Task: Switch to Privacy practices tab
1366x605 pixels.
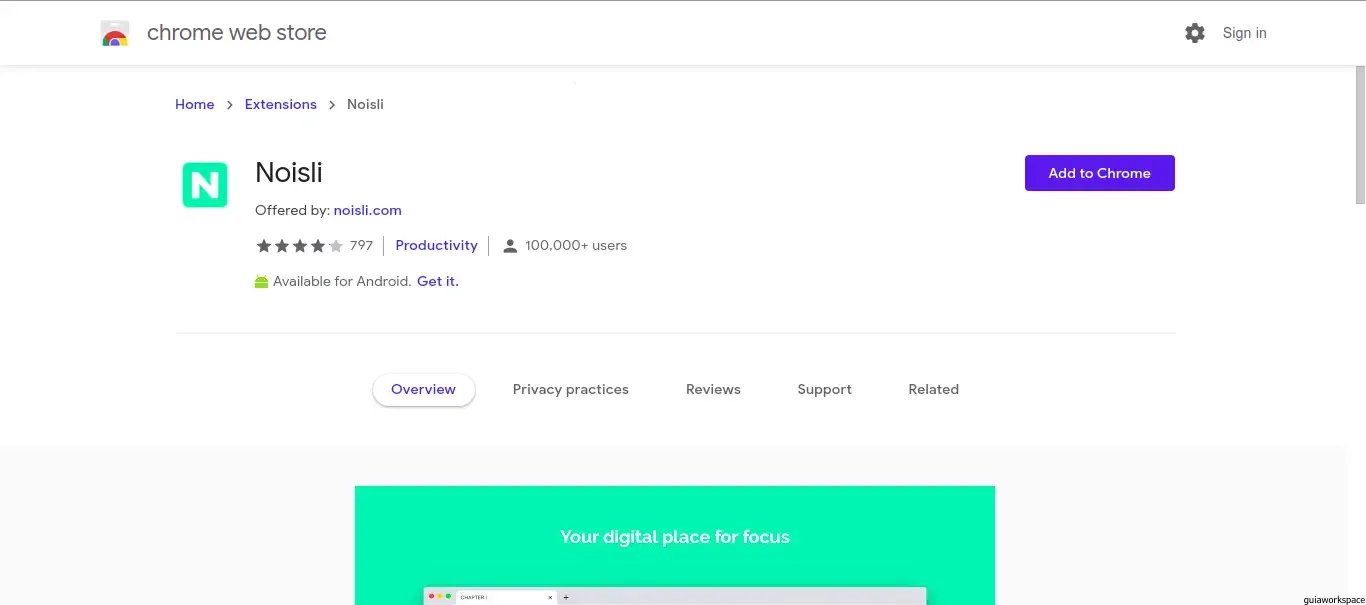Action: 571,390
